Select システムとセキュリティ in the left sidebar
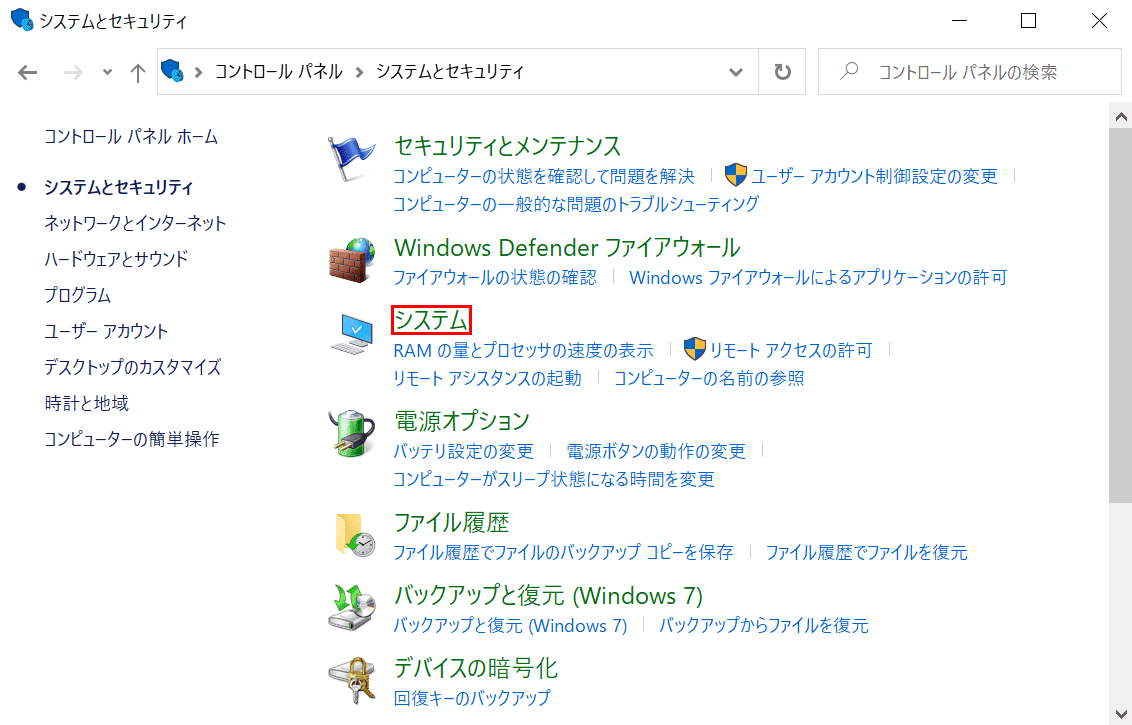 tap(118, 188)
